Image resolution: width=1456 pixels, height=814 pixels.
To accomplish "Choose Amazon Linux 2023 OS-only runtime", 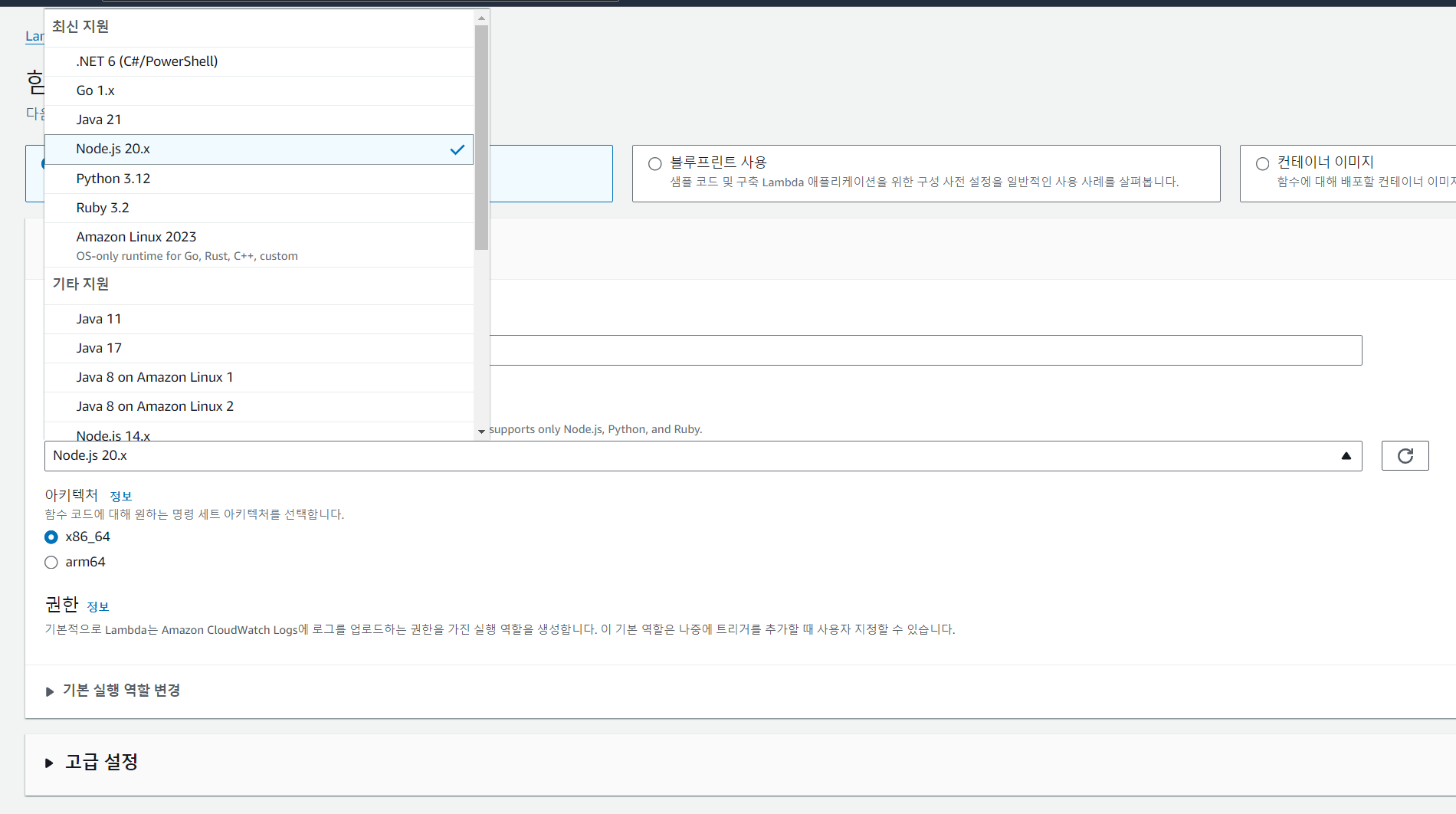I will (259, 245).
